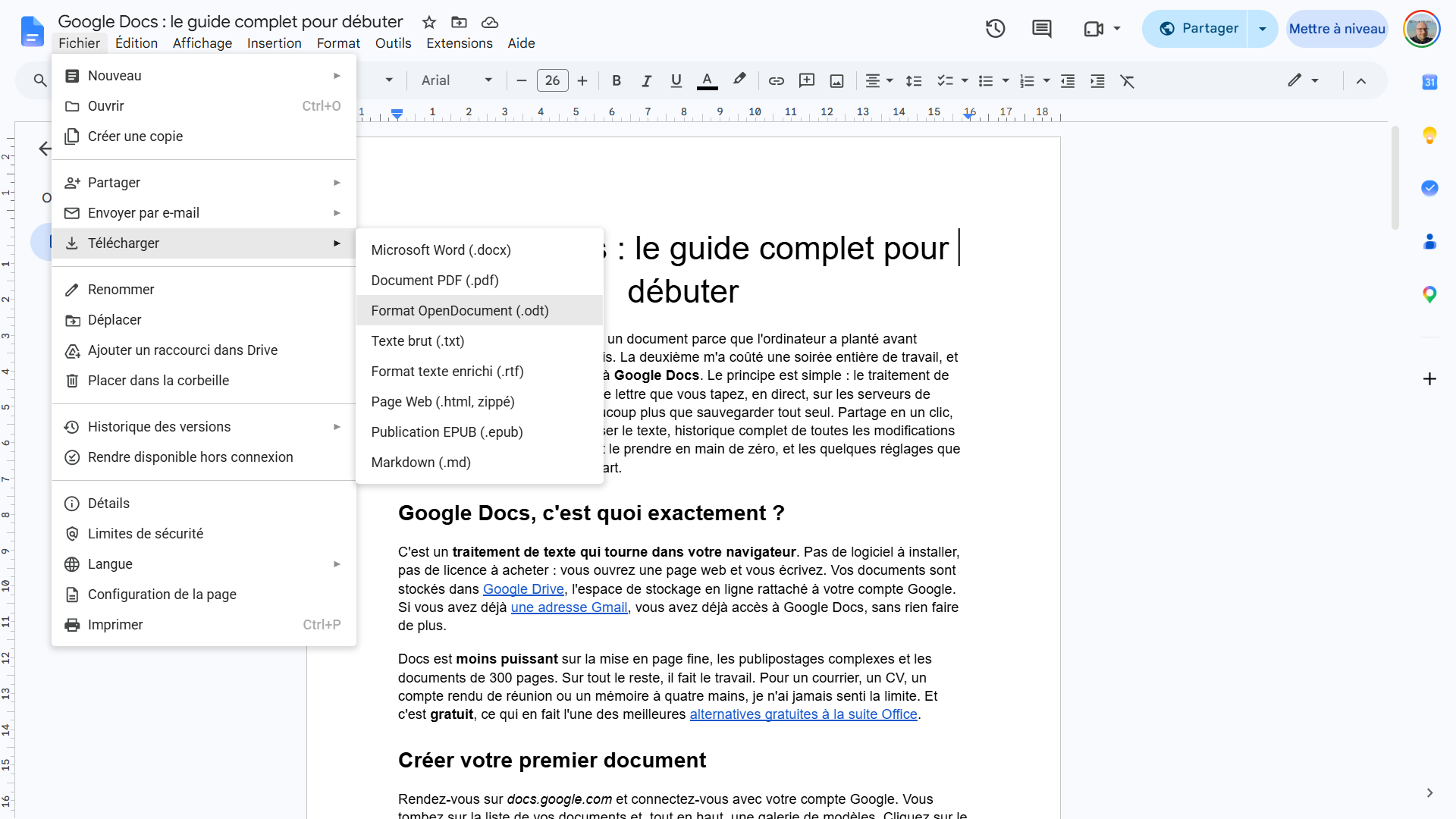1456x819 pixels.
Task: Open line and paragraph spacing
Action: tap(914, 80)
